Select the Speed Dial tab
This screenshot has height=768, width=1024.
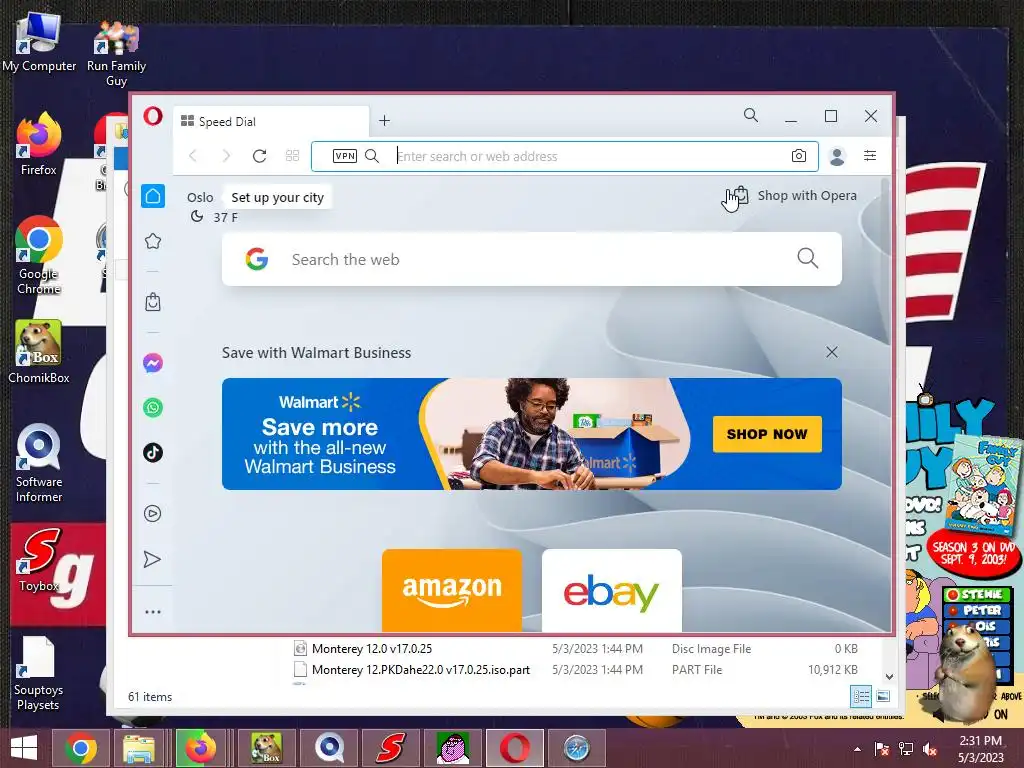(x=271, y=121)
